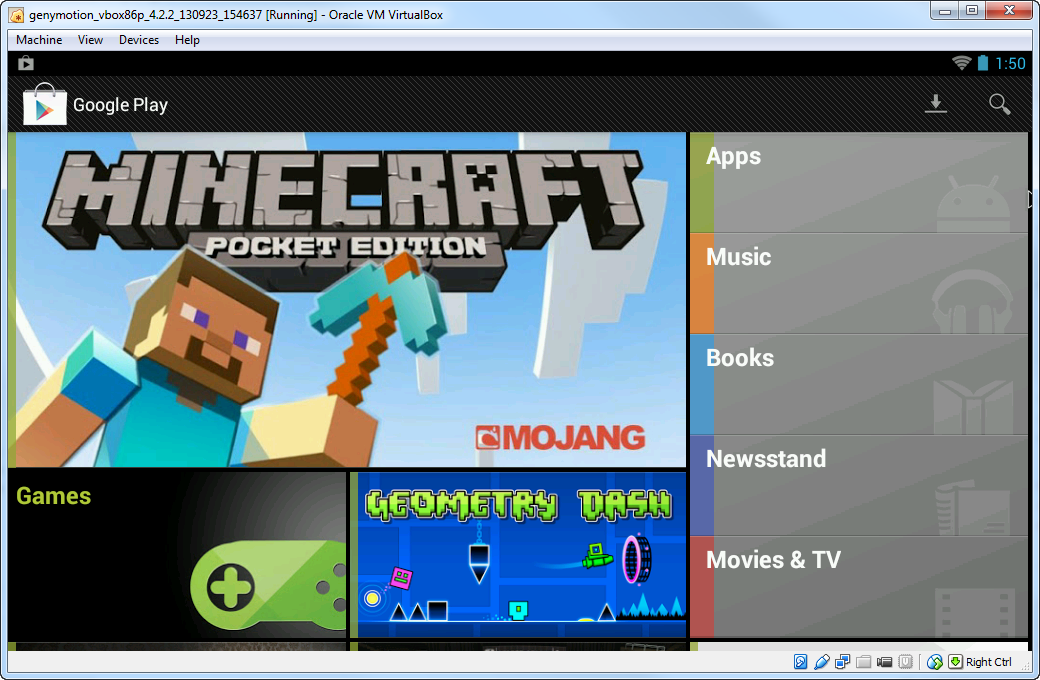The width and height of the screenshot is (1040, 680).
Task: Tap the Wi-Fi signal icon in Android status bar
Action: [961, 63]
